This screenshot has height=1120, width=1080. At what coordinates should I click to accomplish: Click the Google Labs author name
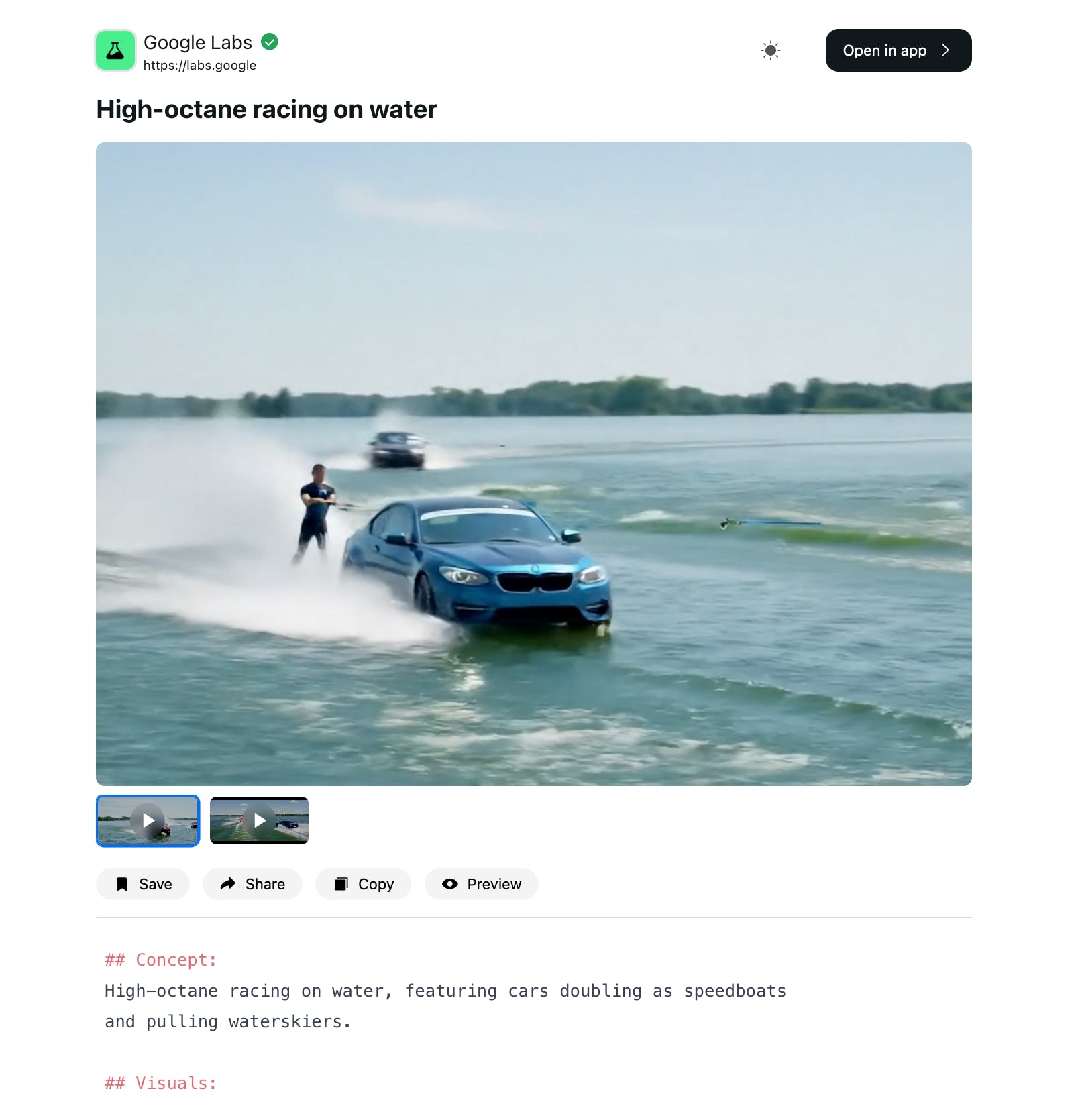[198, 42]
